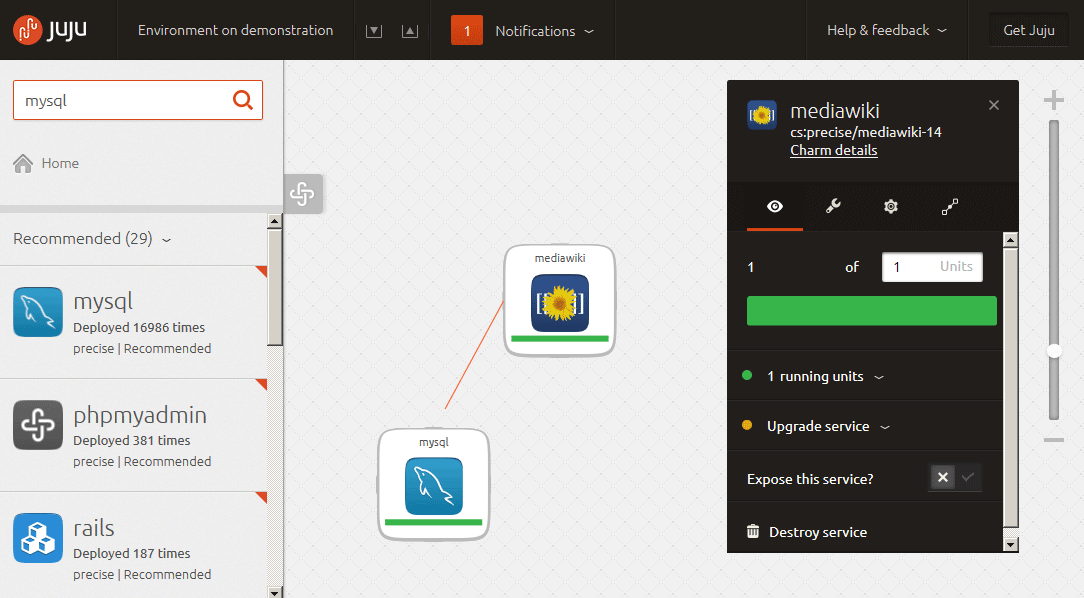The width and height of the screenshot is (1084, 598).
Task: Select the mediawiki service block on canvas
Action: [560, 301]
